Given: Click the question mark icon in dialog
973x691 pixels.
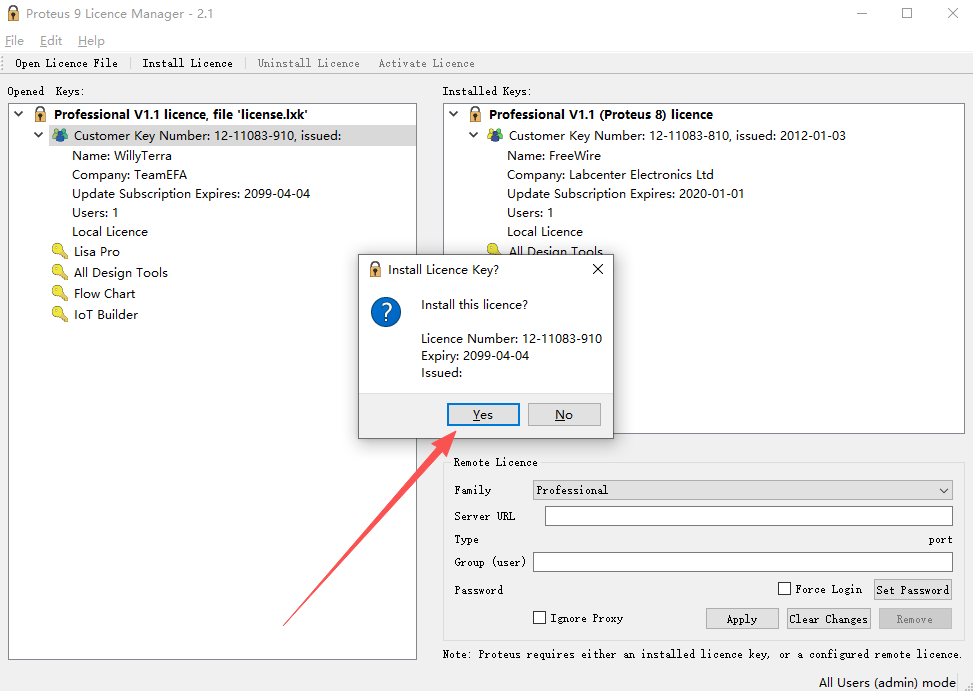Looking at the screenshot, I should [386, 312].
